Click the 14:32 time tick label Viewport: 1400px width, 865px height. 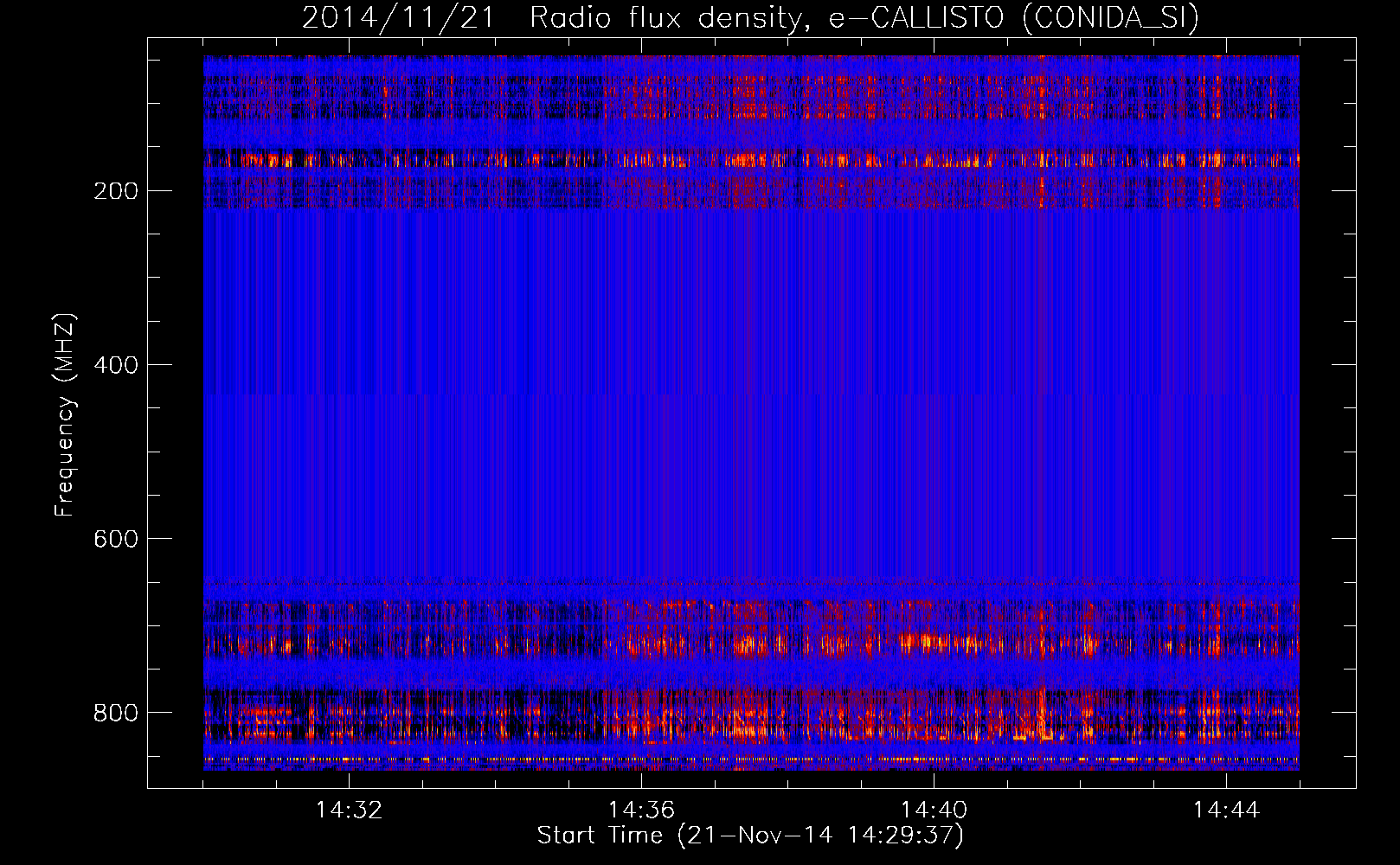coord(349,811)
